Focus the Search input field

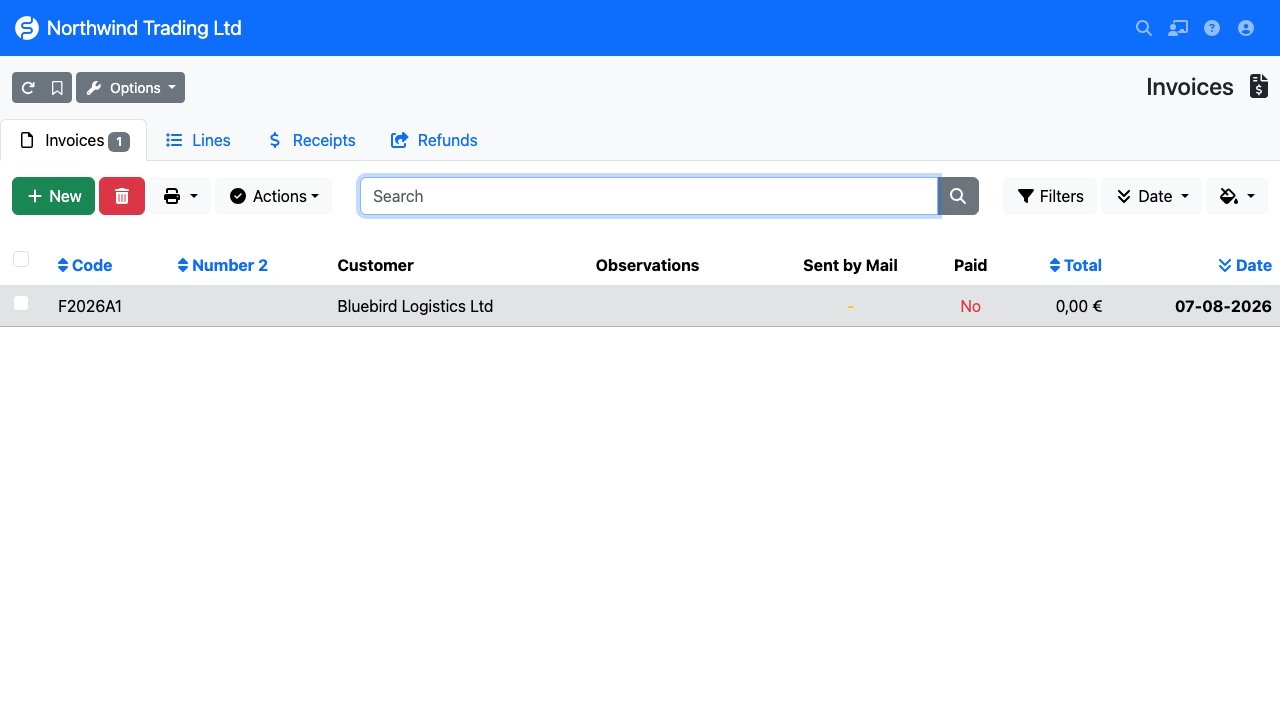[649, 196]
